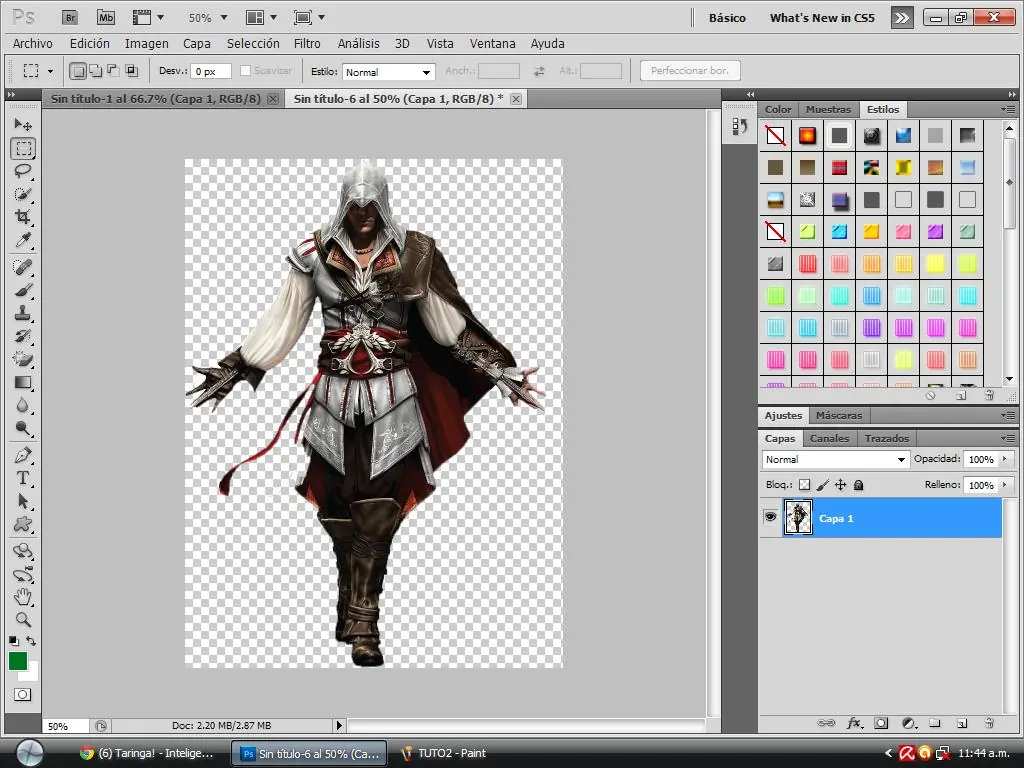Open the green foreground color swatch

pos(18,661)
